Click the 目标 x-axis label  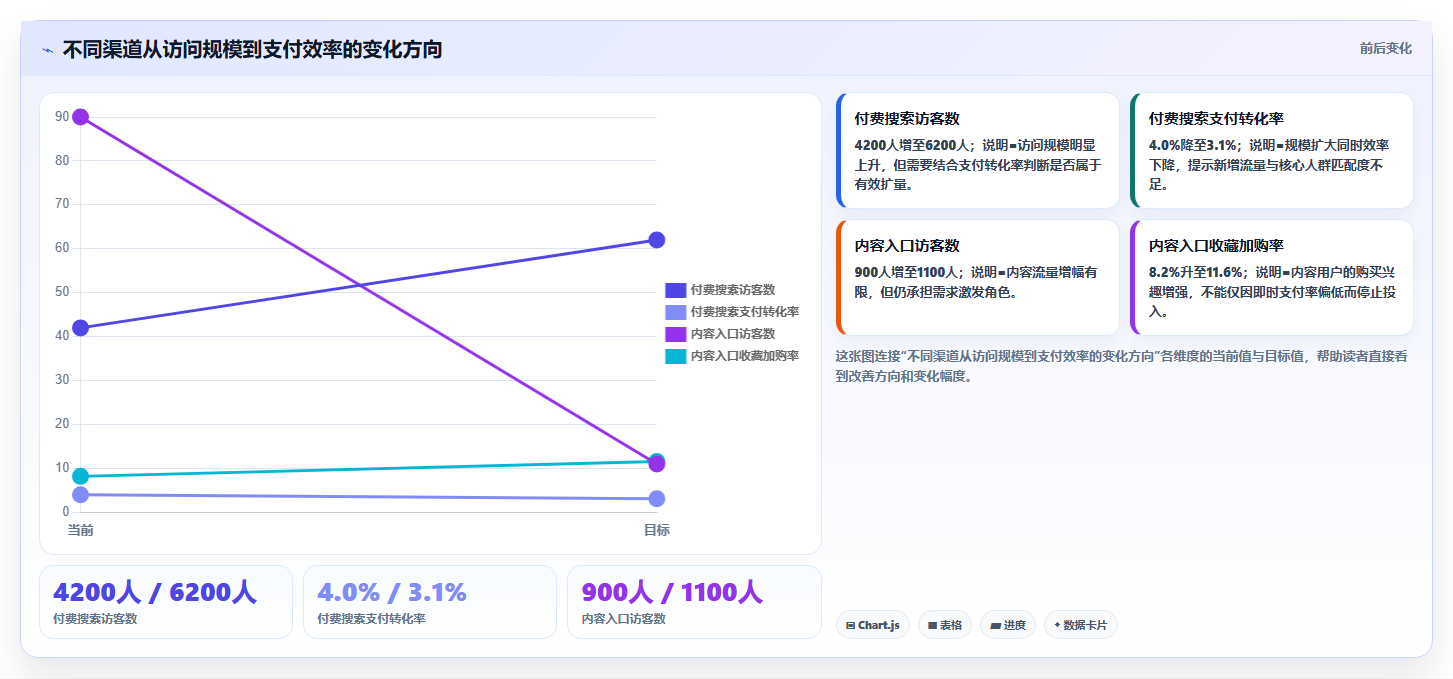coord(657,530)
